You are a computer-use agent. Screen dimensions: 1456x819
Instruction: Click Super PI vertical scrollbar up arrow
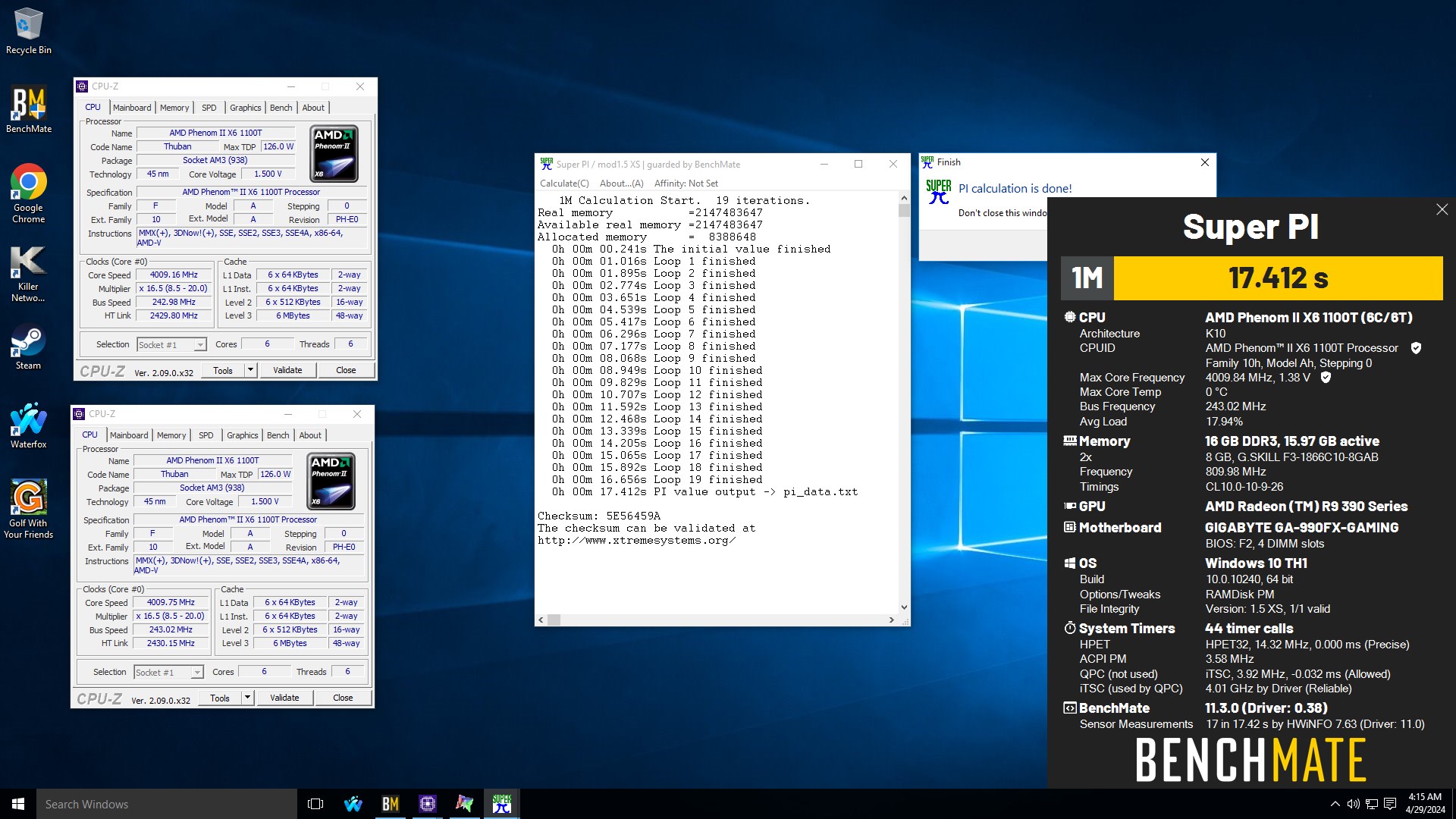click(904, 198)
